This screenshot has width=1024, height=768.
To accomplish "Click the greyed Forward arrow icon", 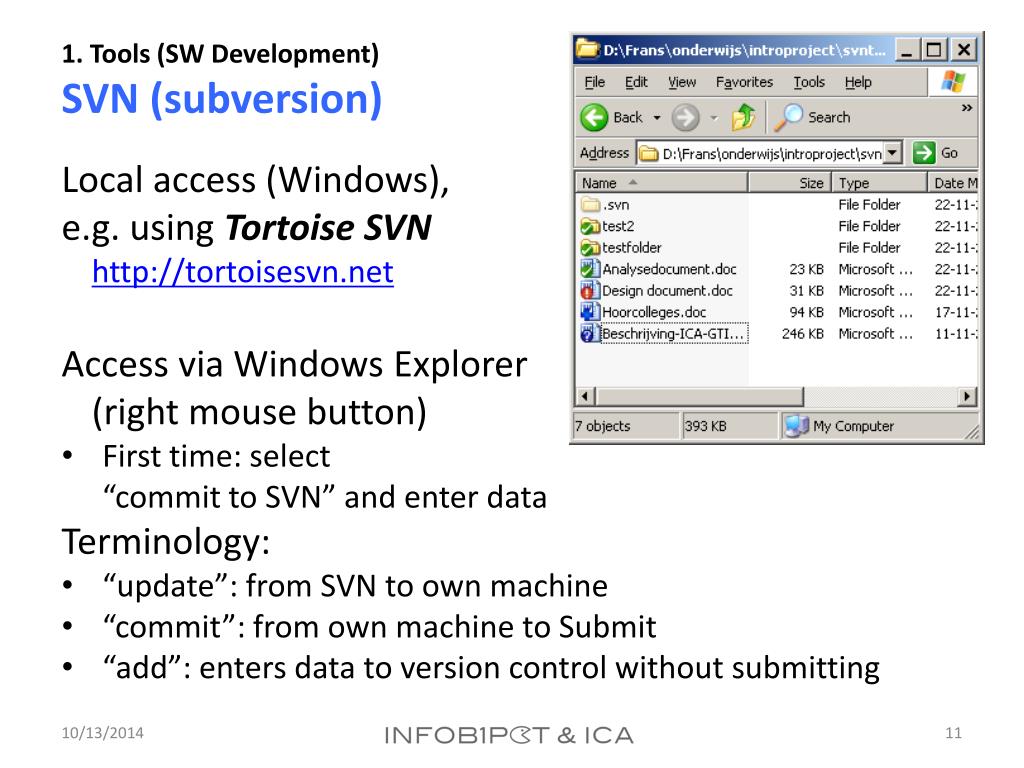I will pyautogui.click(x=685, y=118).
